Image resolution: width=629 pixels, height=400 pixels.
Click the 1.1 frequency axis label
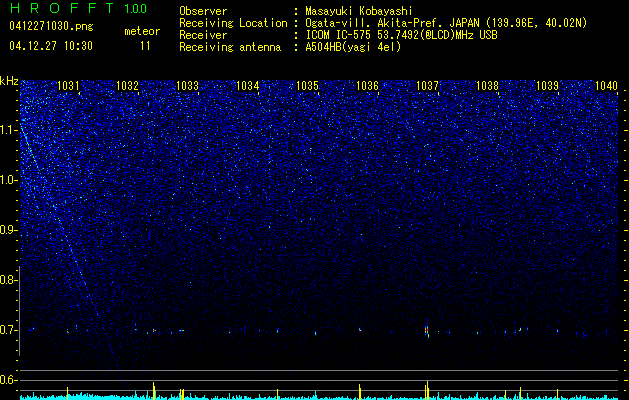click(8, 130)
